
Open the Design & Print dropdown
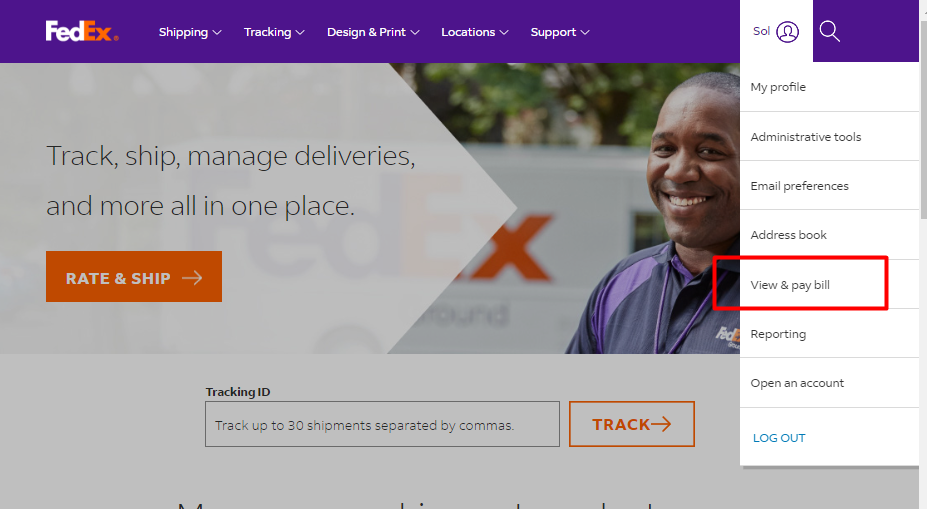pos(373,32)
